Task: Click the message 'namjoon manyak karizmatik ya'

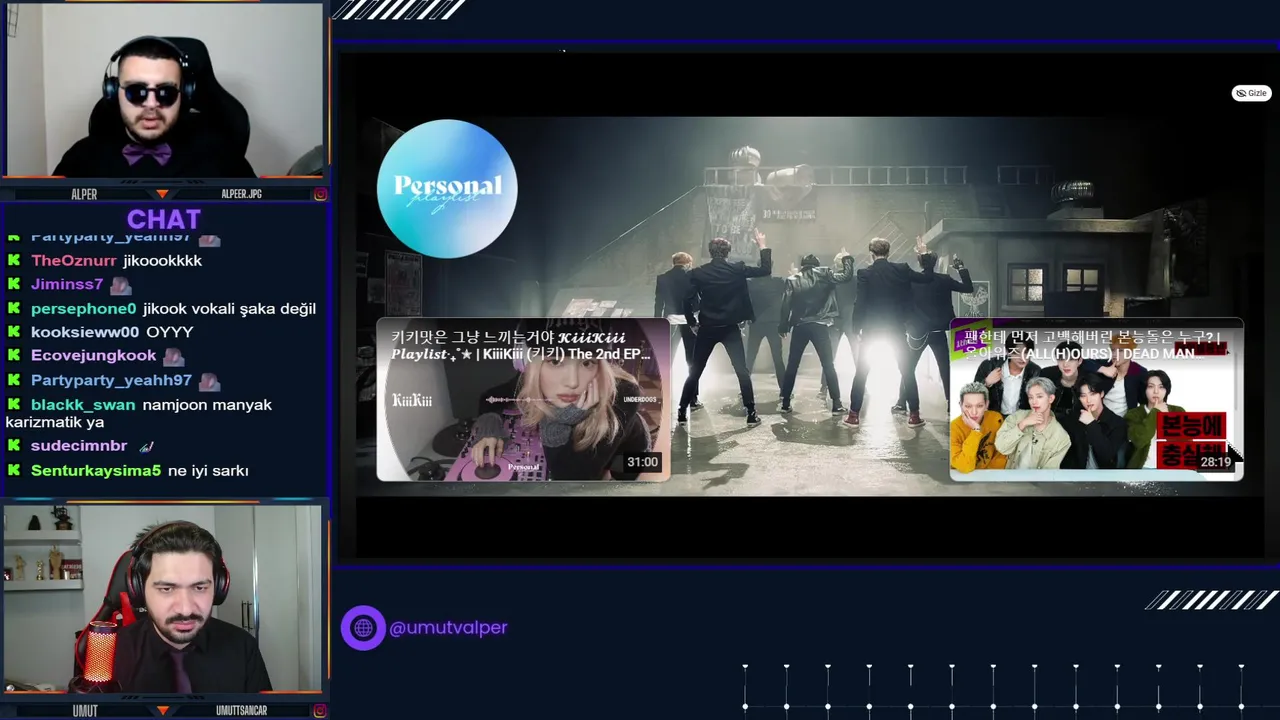Action: tap(138, 413)
